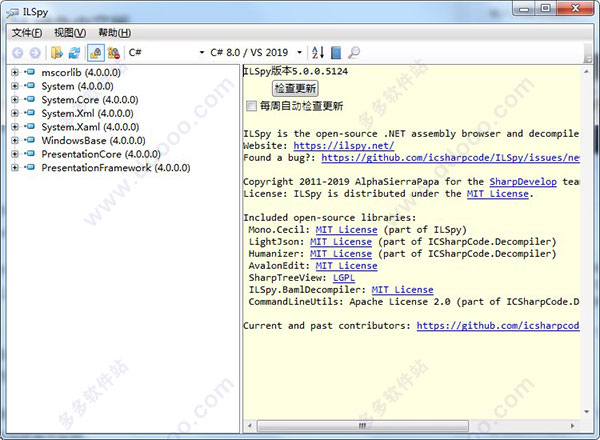The height and width of the screenshot is (440, 600).
Task: Select mscorlib (4.0.0.0) in the tree
Action: point(81,72)
